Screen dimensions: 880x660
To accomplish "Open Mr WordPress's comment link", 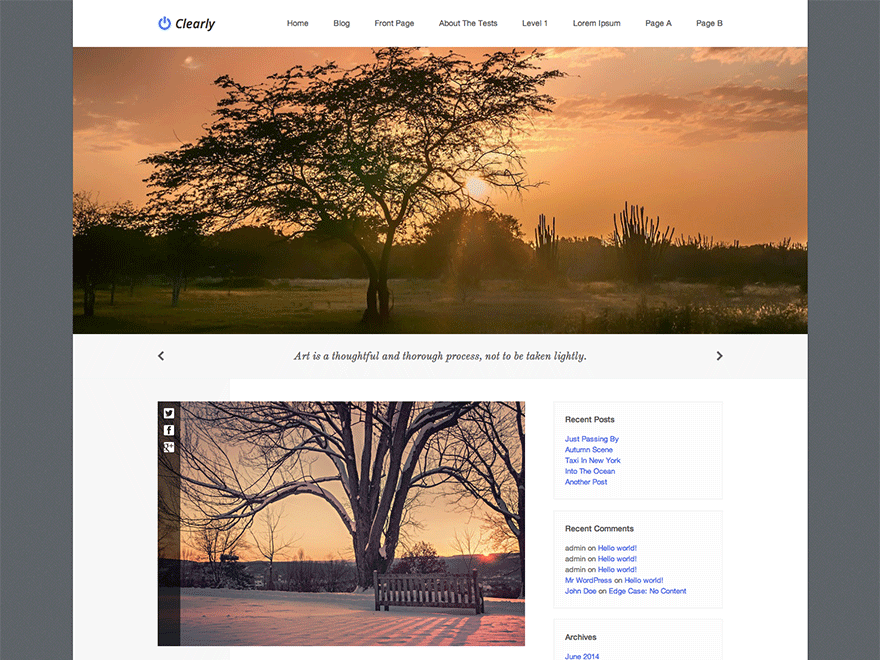I will tap(587, 579).
